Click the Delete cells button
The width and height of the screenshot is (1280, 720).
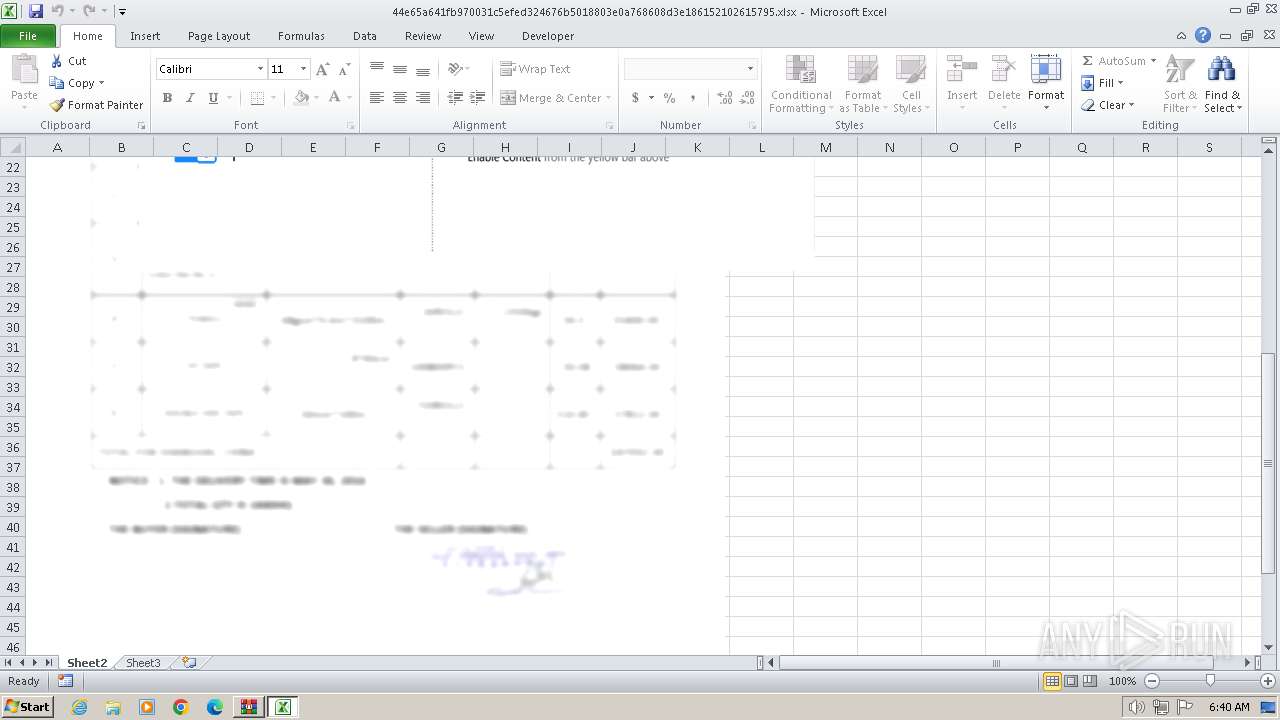coord(1004,84)
